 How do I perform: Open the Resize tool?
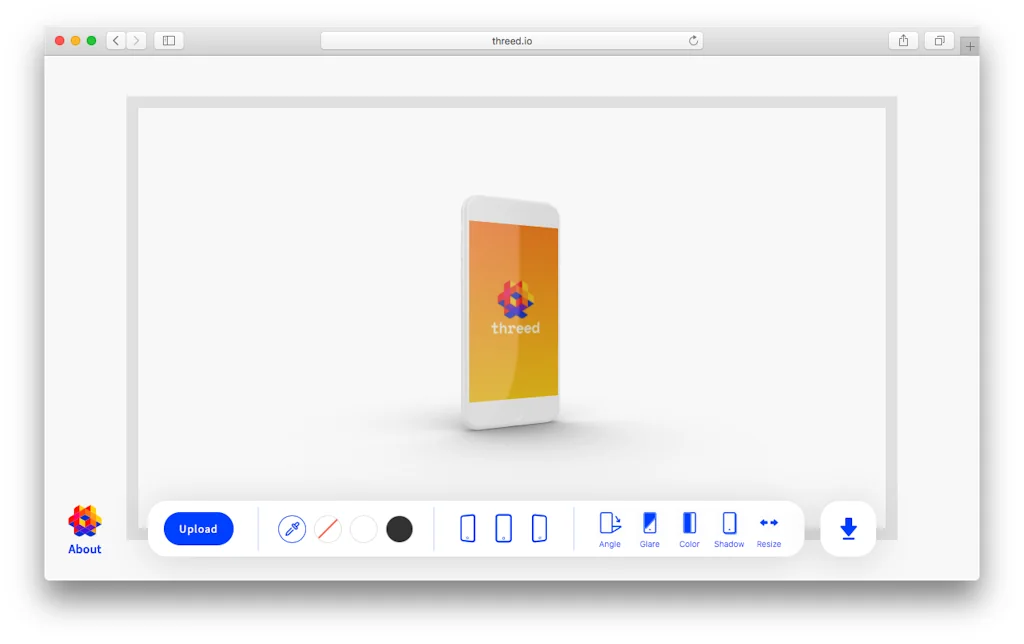pyautogui.click(x=768, y=528)
